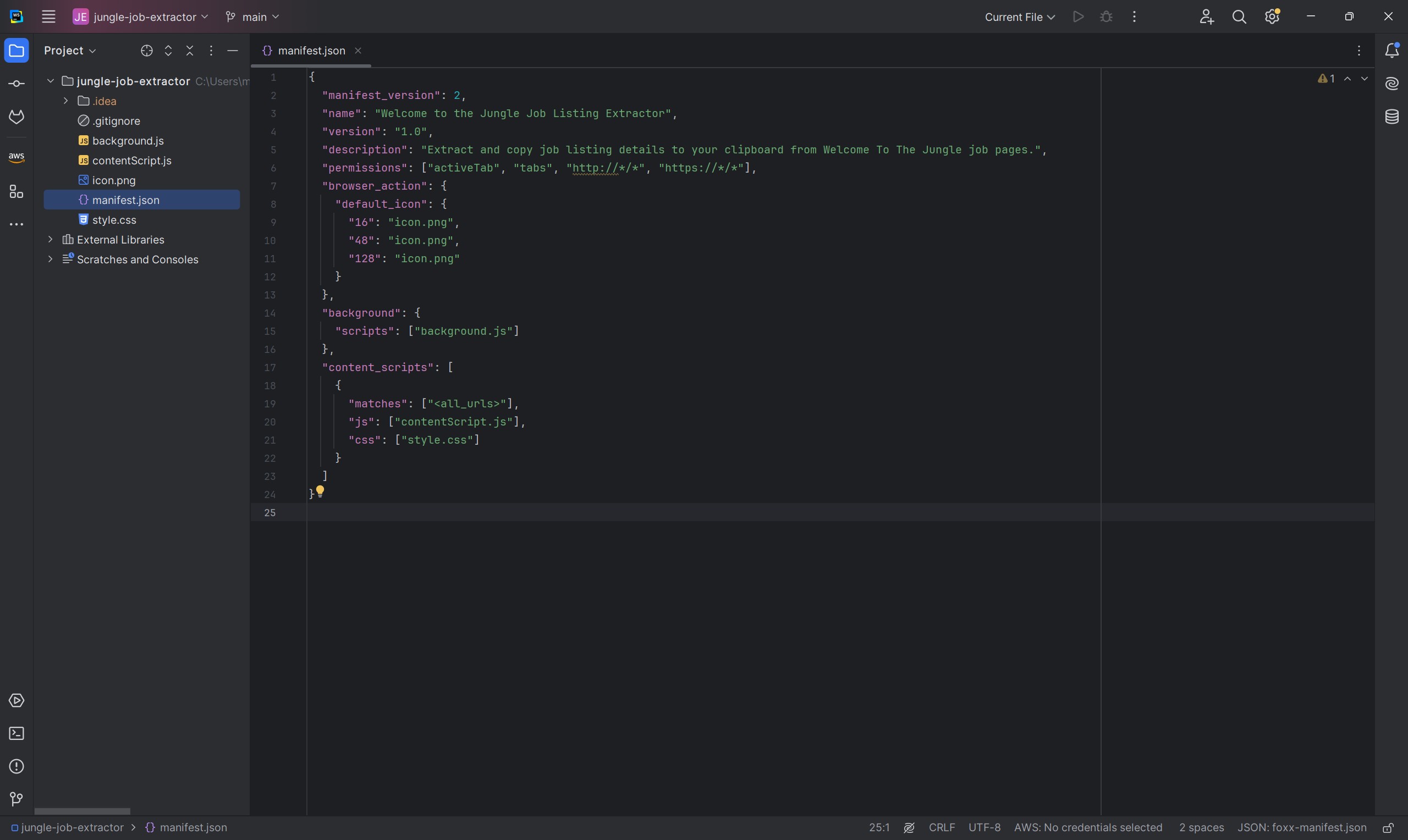The width and height of the screenshot is (1408, 840).
Task: Open the Current File run configuration dropdown
Action: click(1019, 17)
